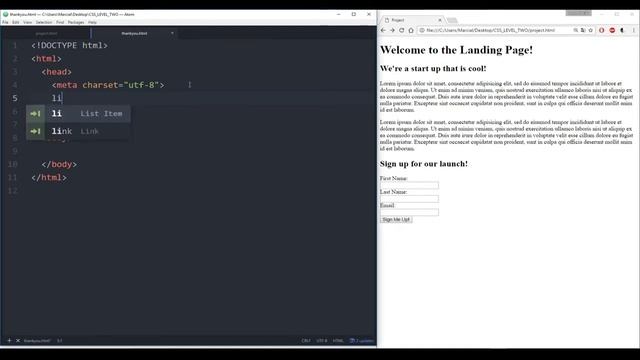Open a new browser tab
The image size is (640, 360).
(452, 20)
